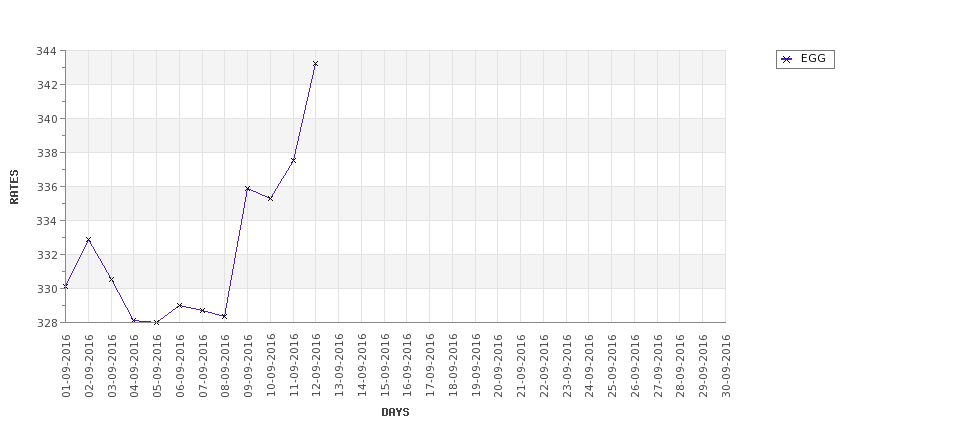Click the 30-09-2016 x-axis date label
The image size is (975, 429).
click(x=726, y=366)
